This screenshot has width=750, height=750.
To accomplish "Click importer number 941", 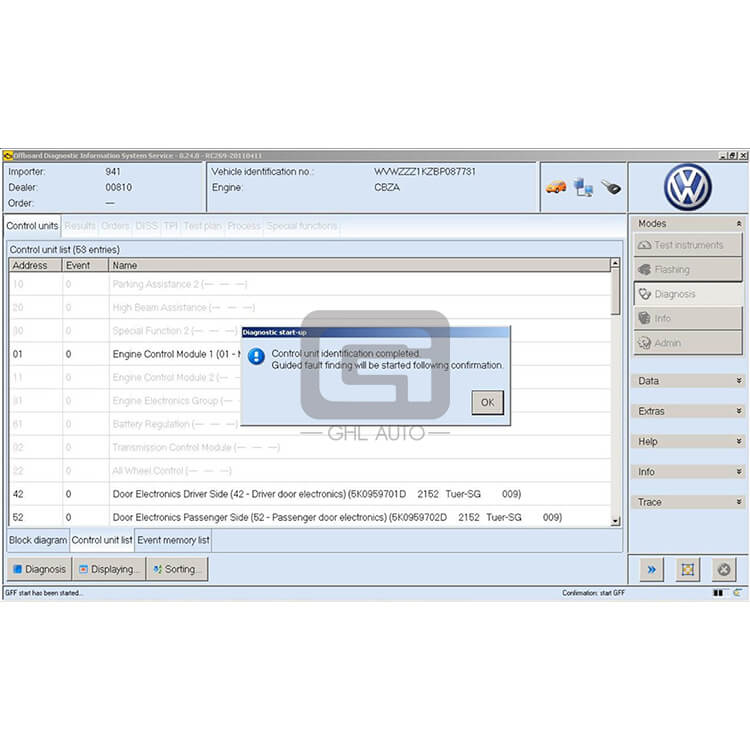I will [113, 171].
